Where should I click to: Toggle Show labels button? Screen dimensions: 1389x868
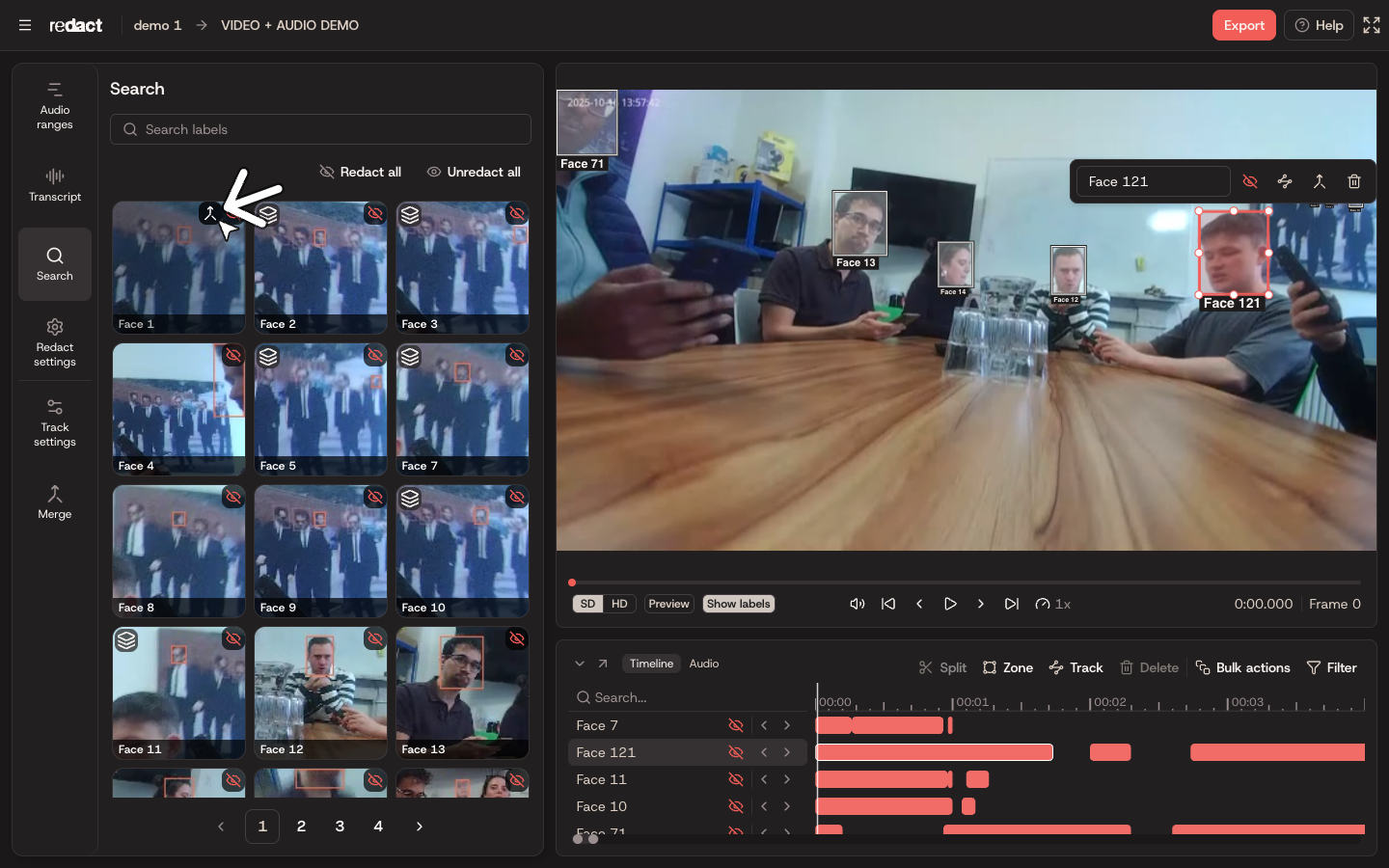[739, 604]
